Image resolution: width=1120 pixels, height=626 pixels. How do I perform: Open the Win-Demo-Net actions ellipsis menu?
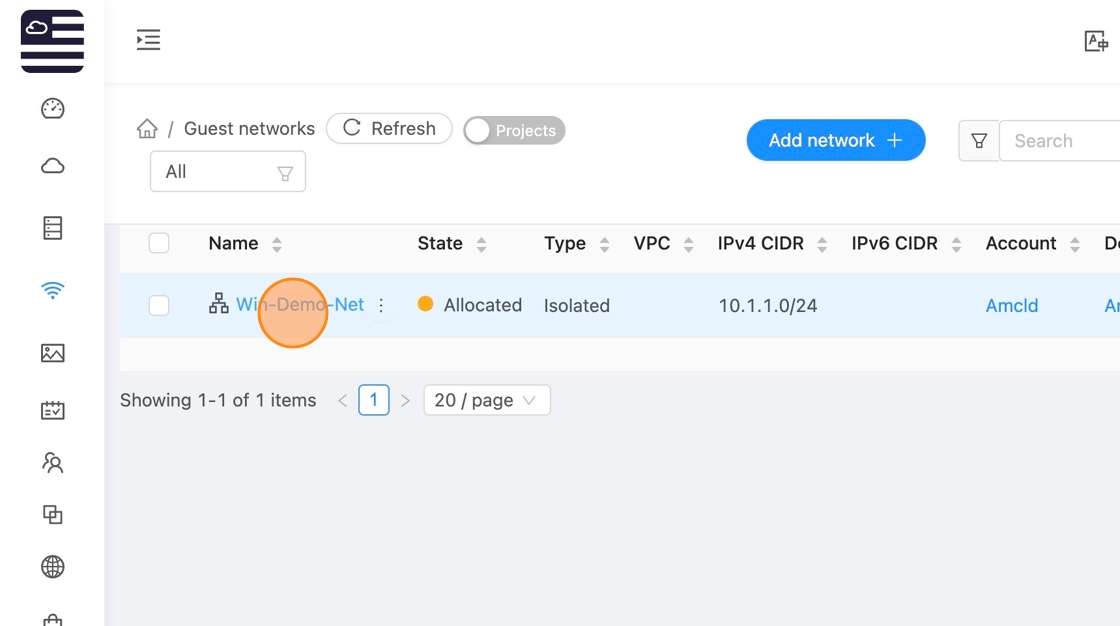(x=381, y=306)
